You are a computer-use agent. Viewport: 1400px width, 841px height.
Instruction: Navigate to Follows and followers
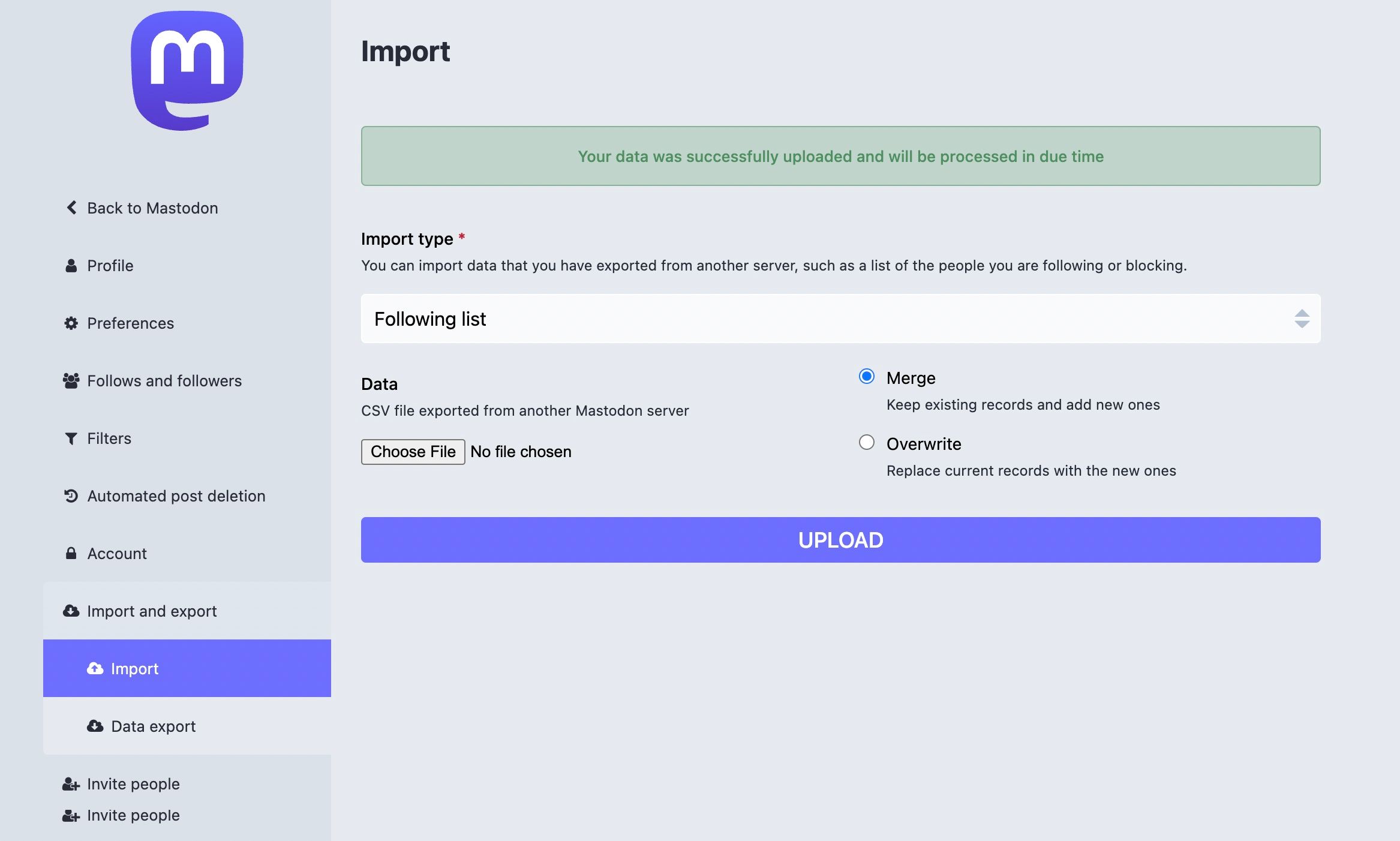coord(164,380)
